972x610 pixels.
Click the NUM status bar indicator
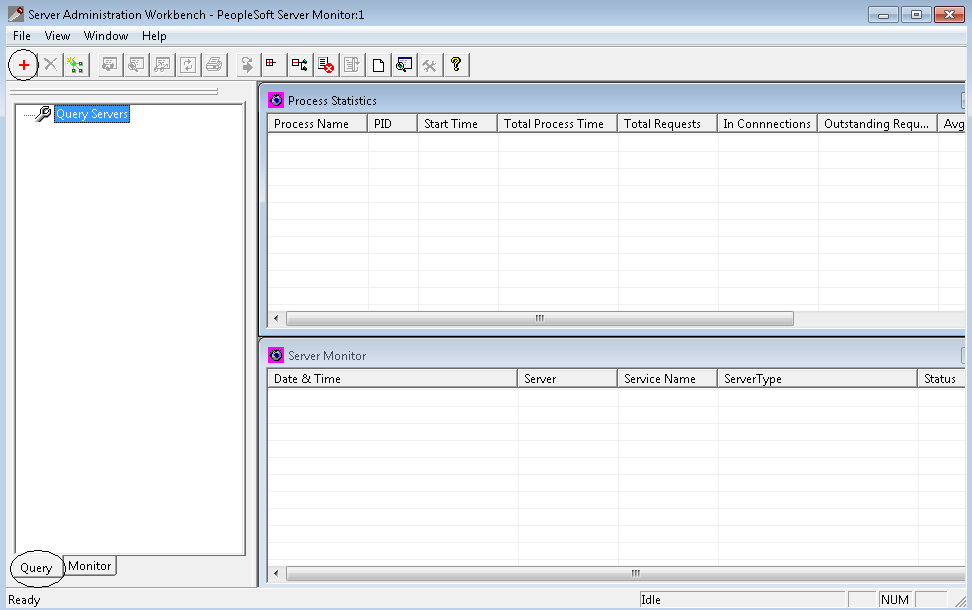895,600
